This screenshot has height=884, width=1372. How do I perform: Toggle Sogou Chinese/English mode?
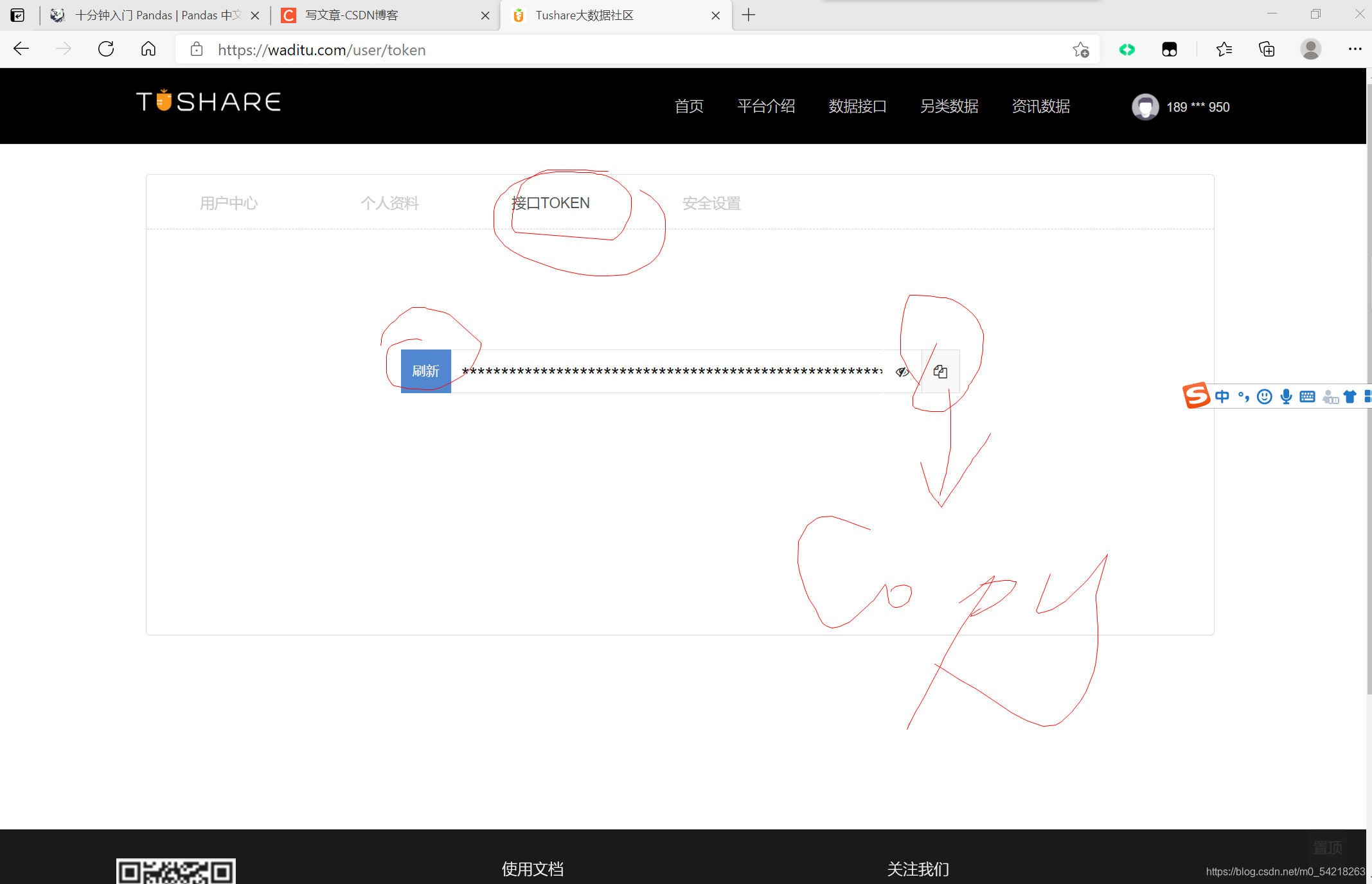point(1222,396)
